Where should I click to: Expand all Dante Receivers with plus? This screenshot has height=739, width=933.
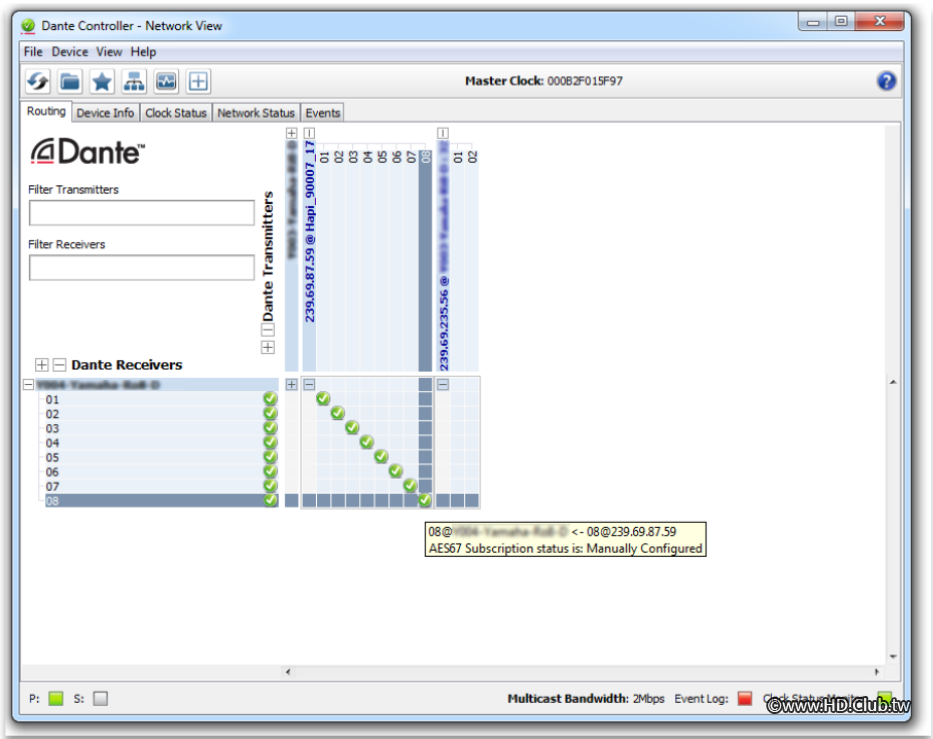[x=42, y=365]
